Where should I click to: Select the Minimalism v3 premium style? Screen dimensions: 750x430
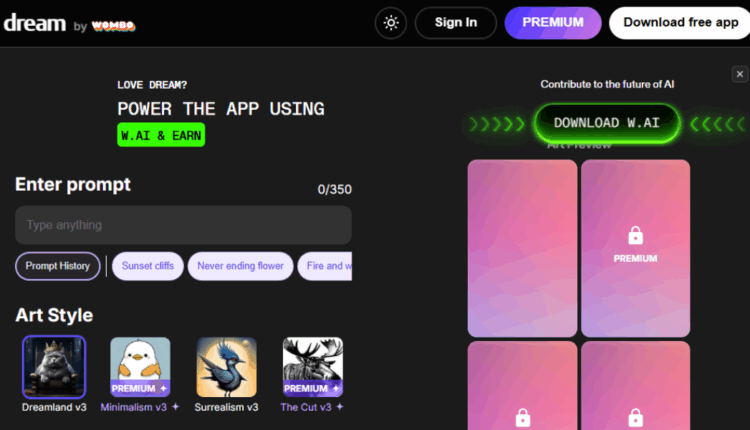pos(140,367)
